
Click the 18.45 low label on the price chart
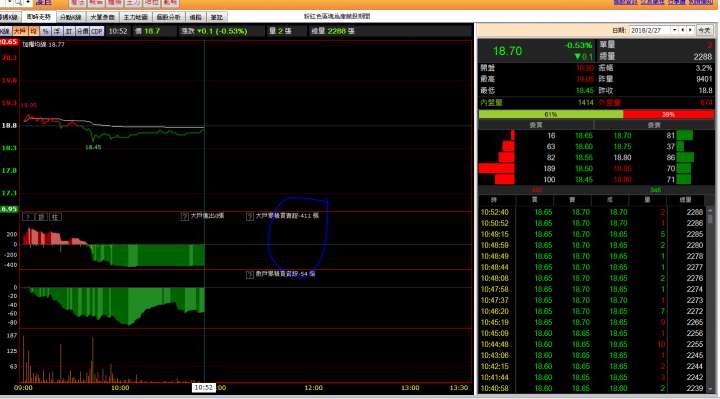tap(93, 147)
